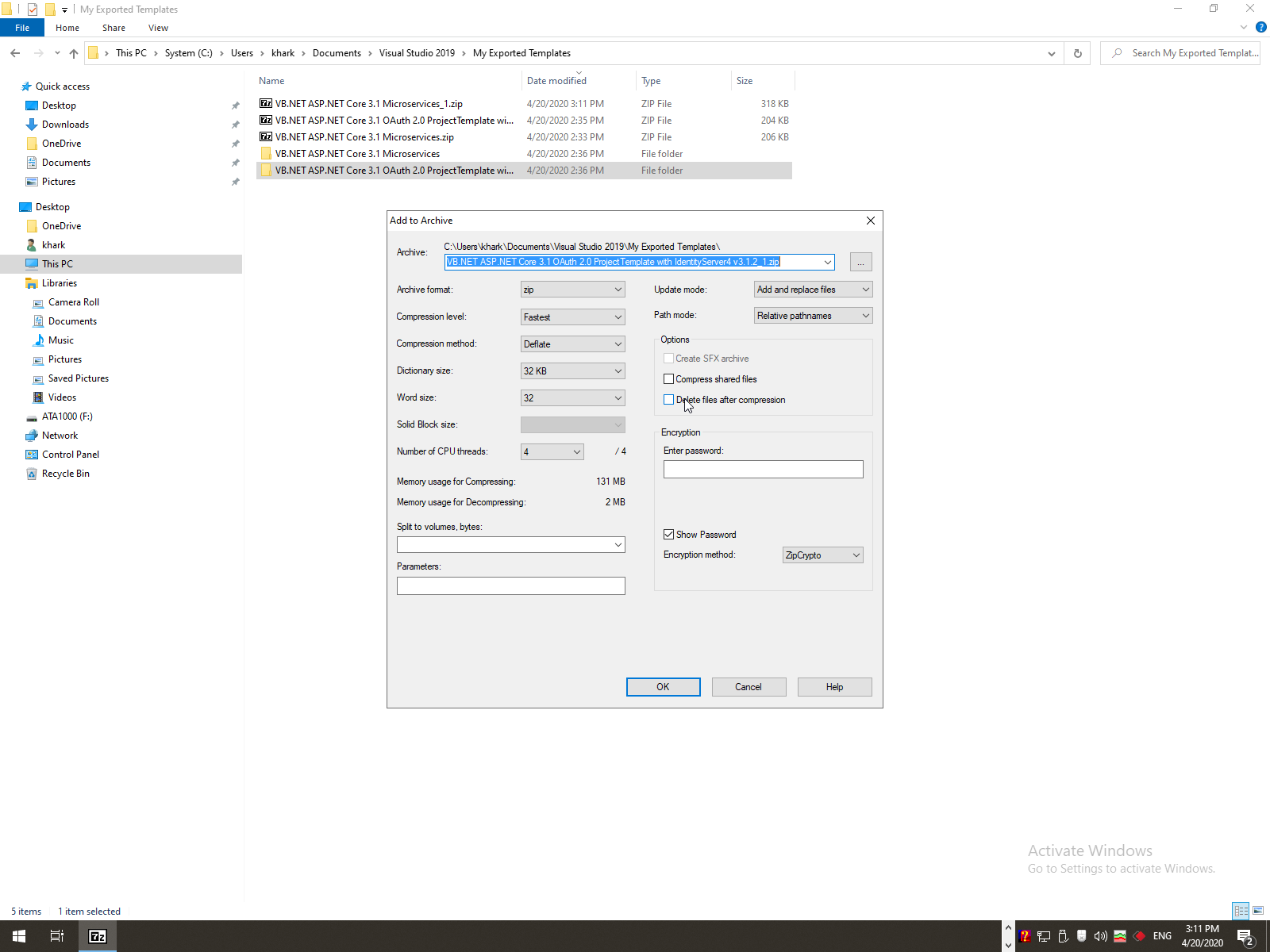Switch to large icons view using status bar icon
Screen dimensions: 1270x952
click(1258, 911)
